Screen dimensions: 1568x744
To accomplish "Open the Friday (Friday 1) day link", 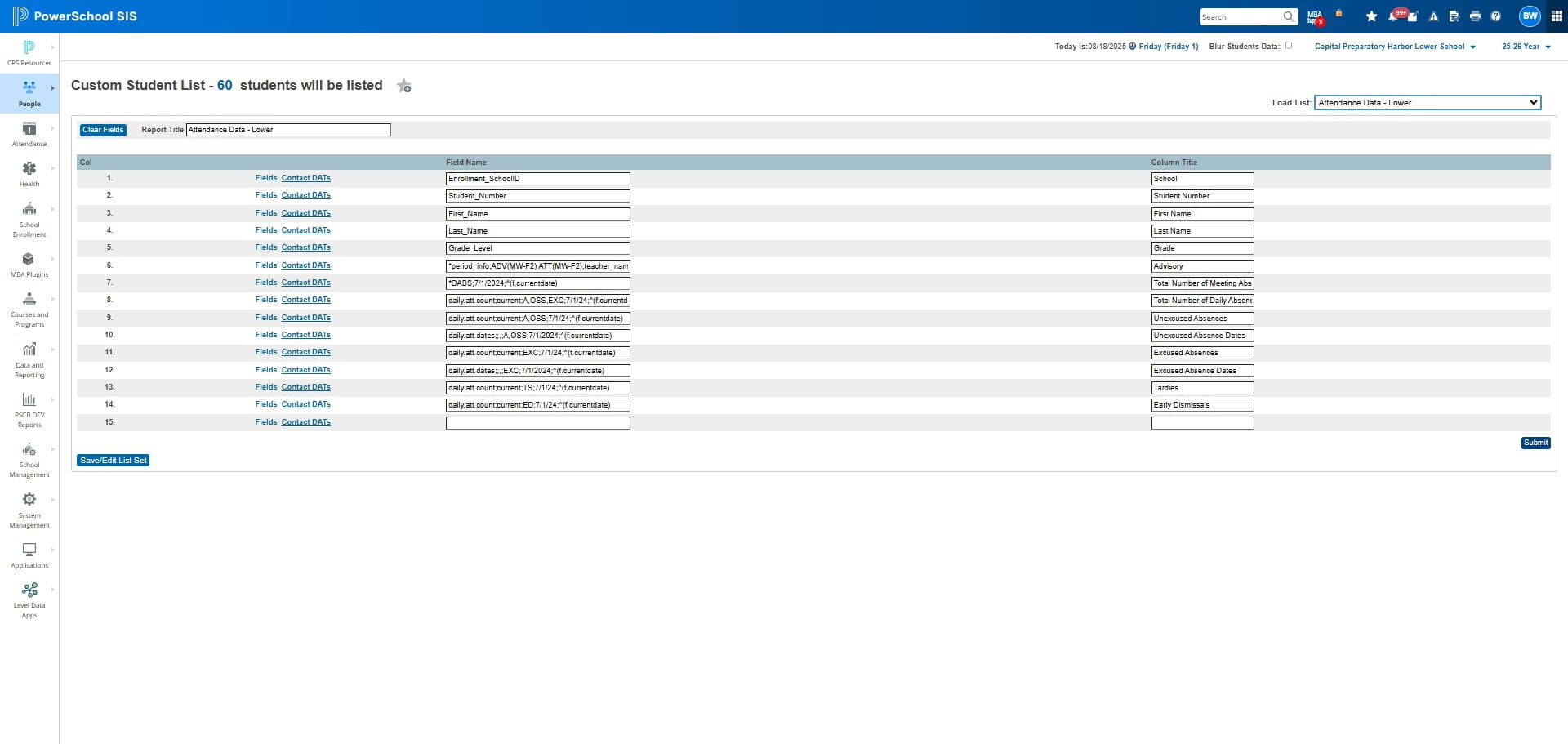I will tap(1169, 47).
